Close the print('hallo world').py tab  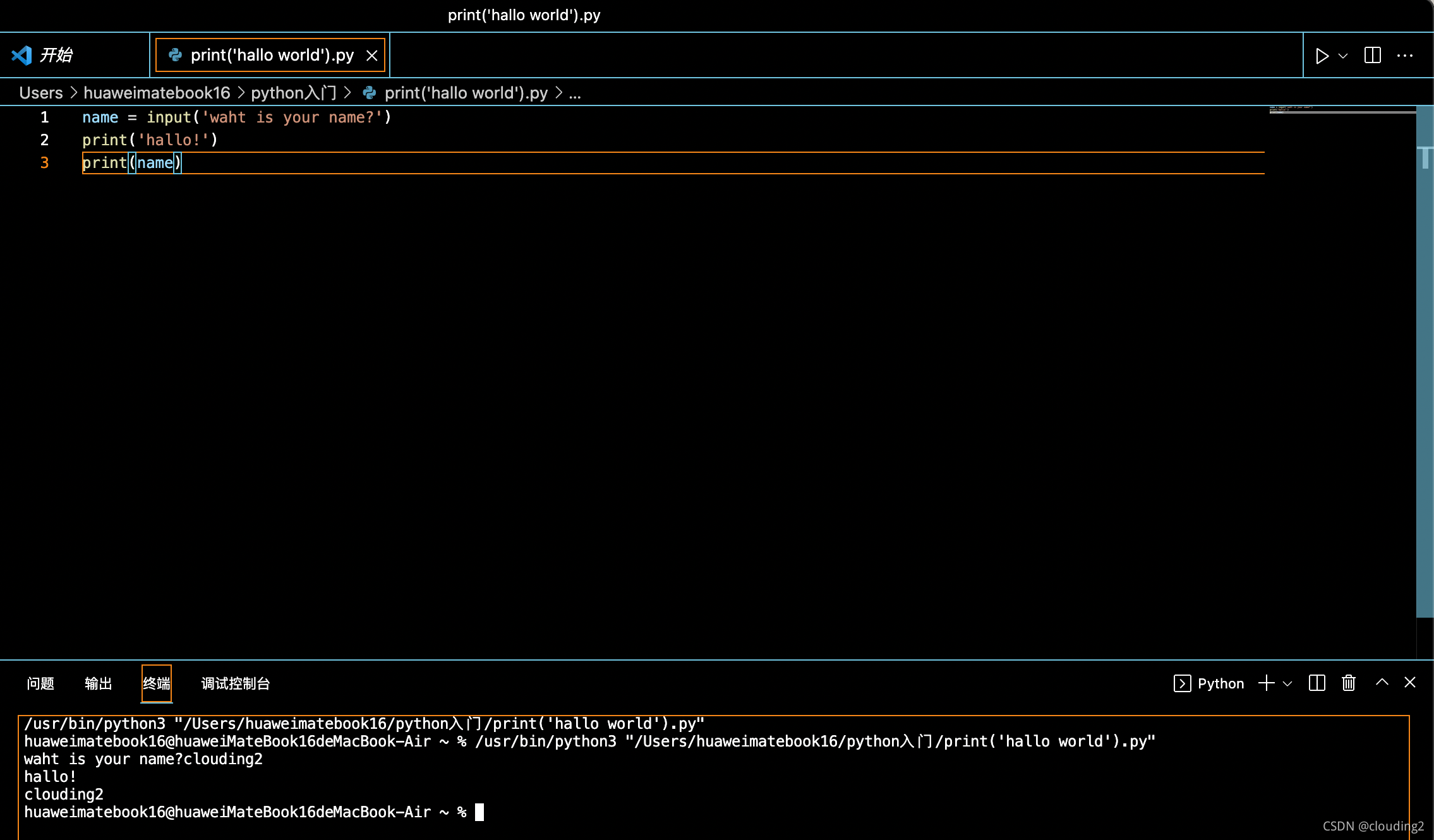(x=372, y=56)
